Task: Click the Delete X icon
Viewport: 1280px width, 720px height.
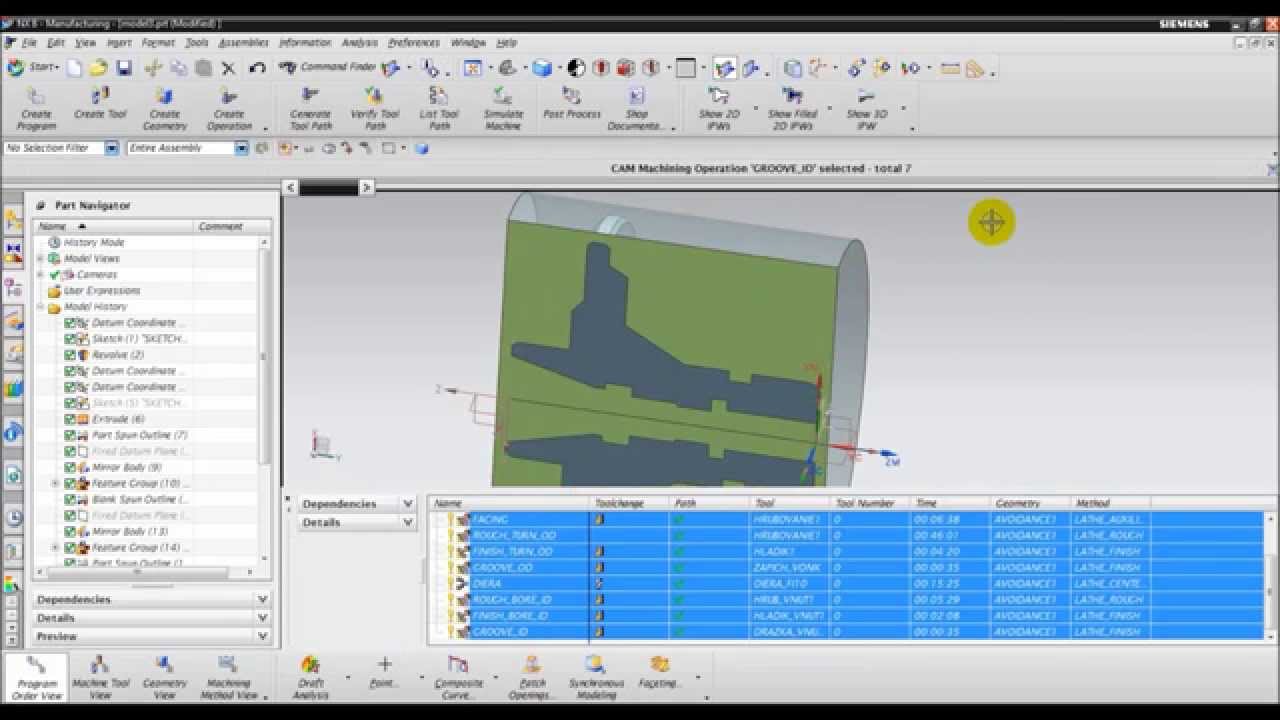Action: (228, 68)
